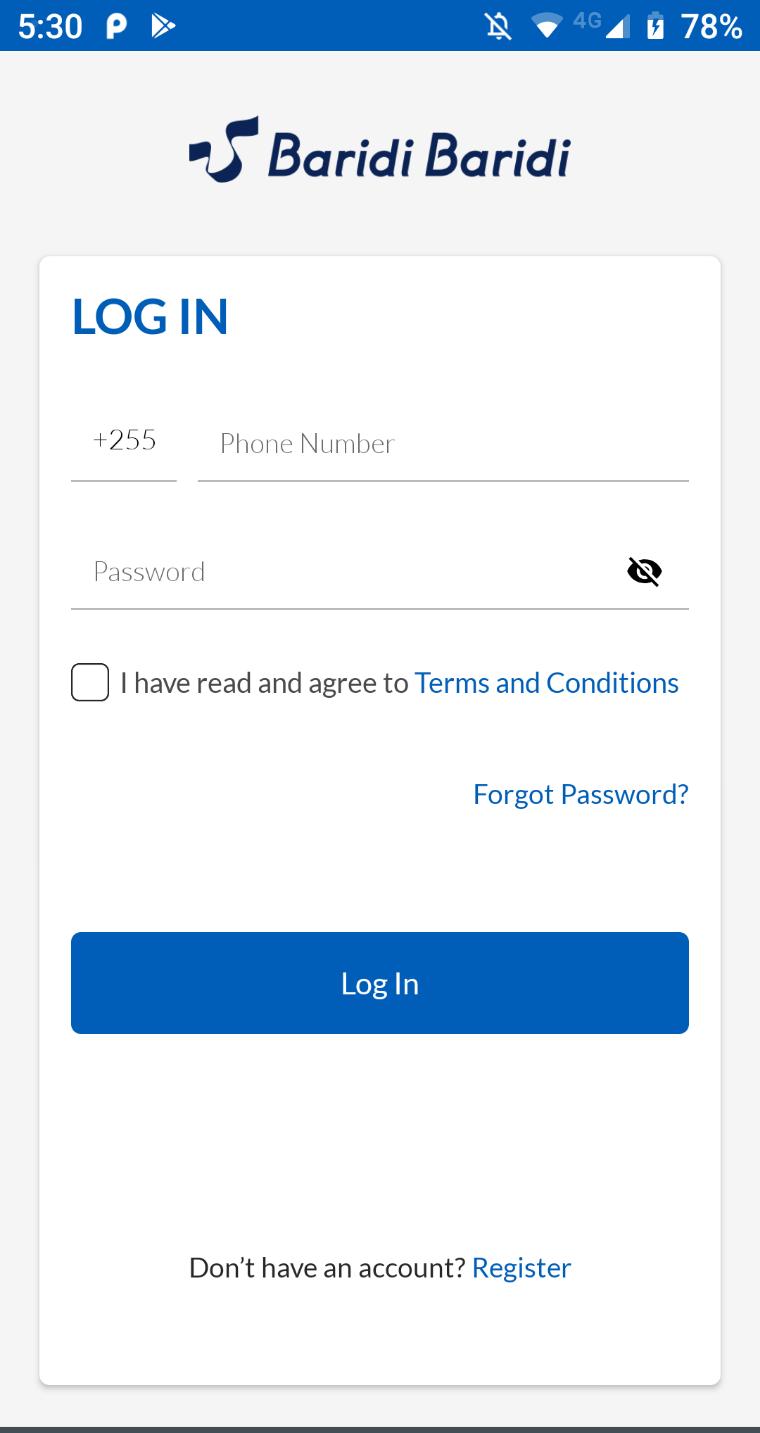Tap the Baridi Baridi brand name text

coord(419,155)
